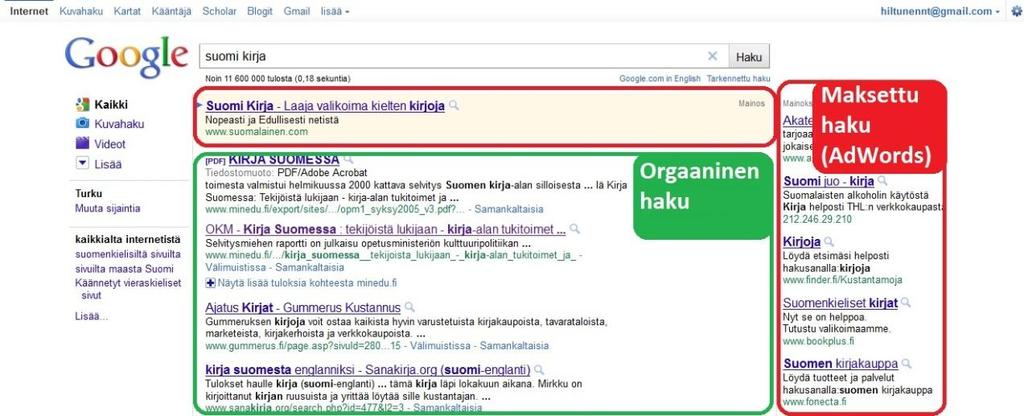
Task: Open account menu for hiltunennt@gmail.com
Action: coord(940,11)
